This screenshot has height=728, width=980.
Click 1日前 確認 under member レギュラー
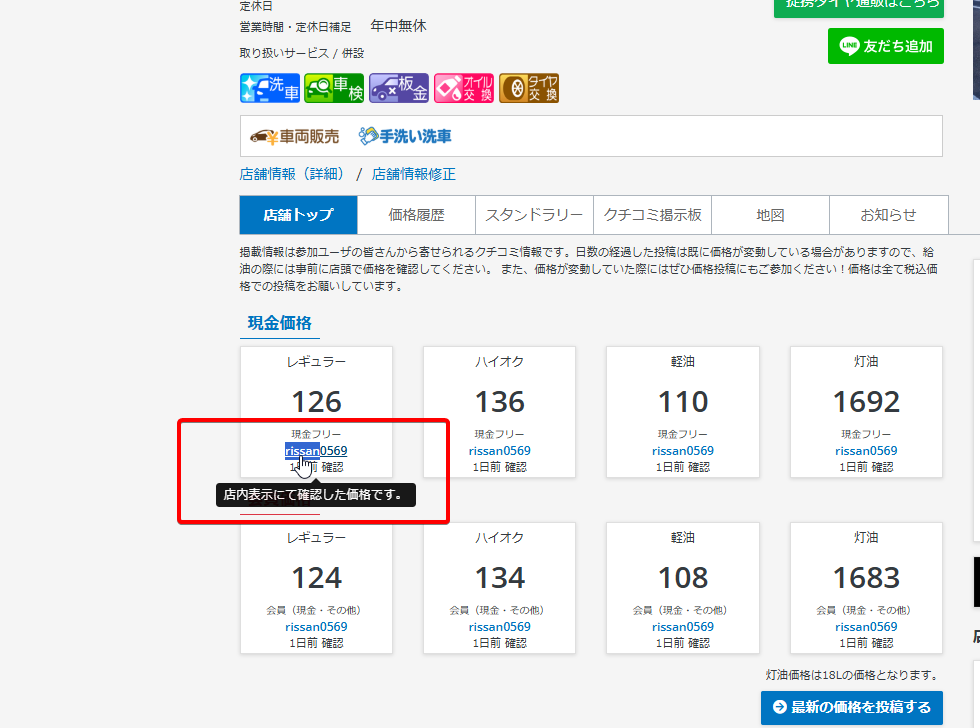point(316,643)
